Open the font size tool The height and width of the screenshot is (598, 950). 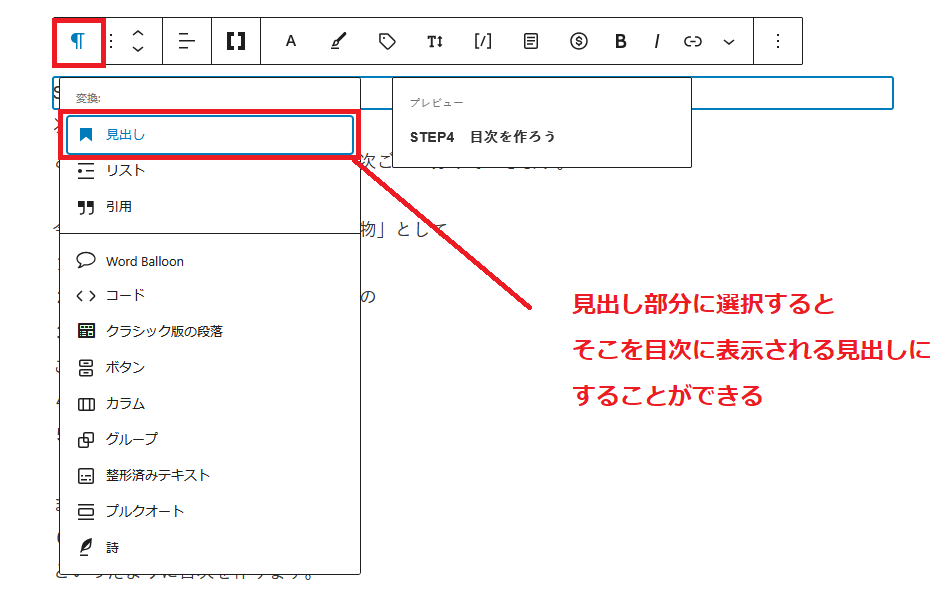coord(435,41)
